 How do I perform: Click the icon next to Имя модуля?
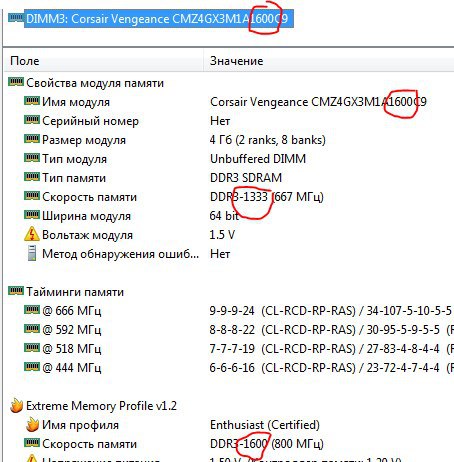pyautogui.click(x=32, y=101)
